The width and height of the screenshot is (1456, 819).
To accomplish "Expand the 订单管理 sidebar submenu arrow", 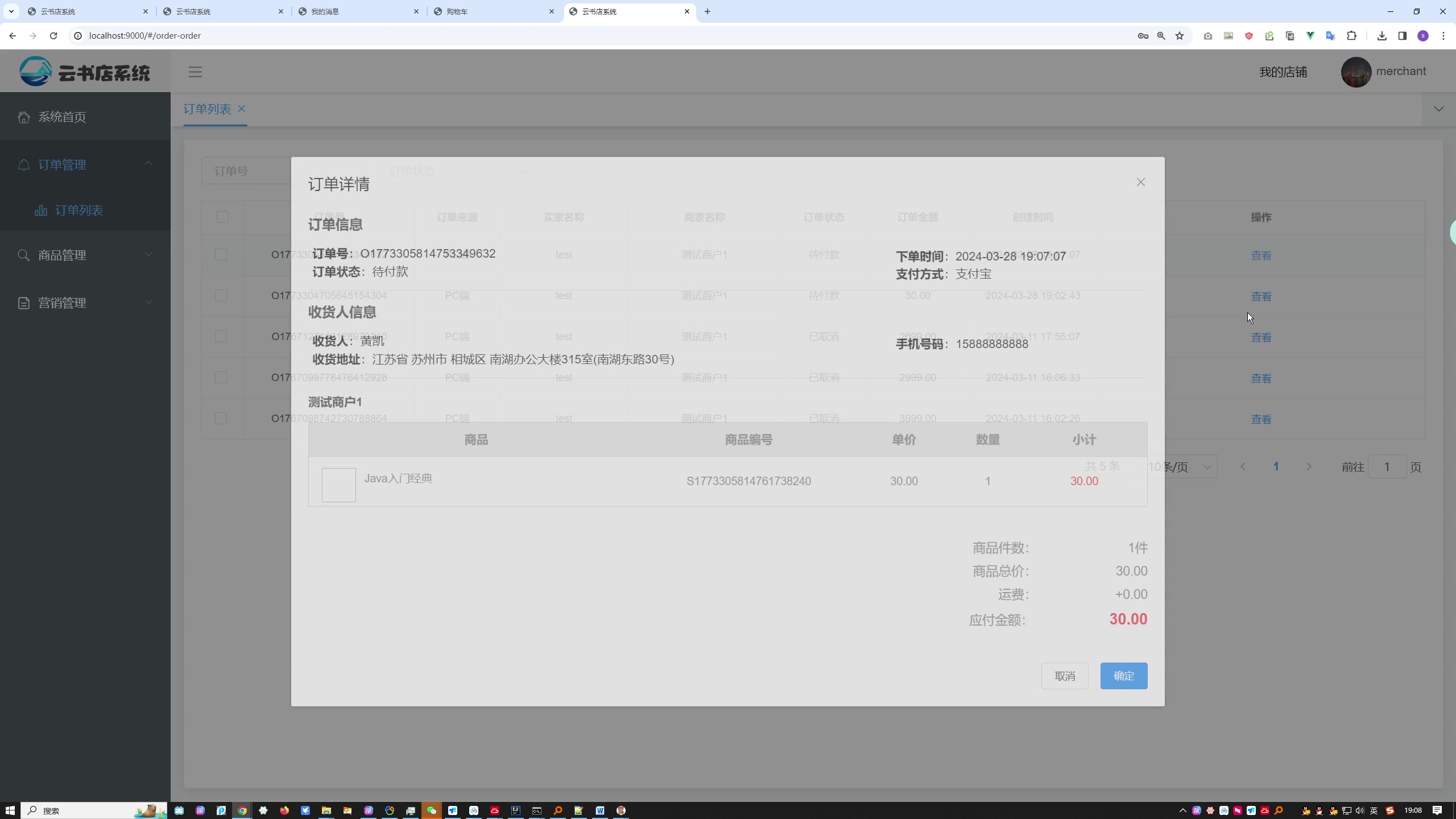I will coord(149,164).
